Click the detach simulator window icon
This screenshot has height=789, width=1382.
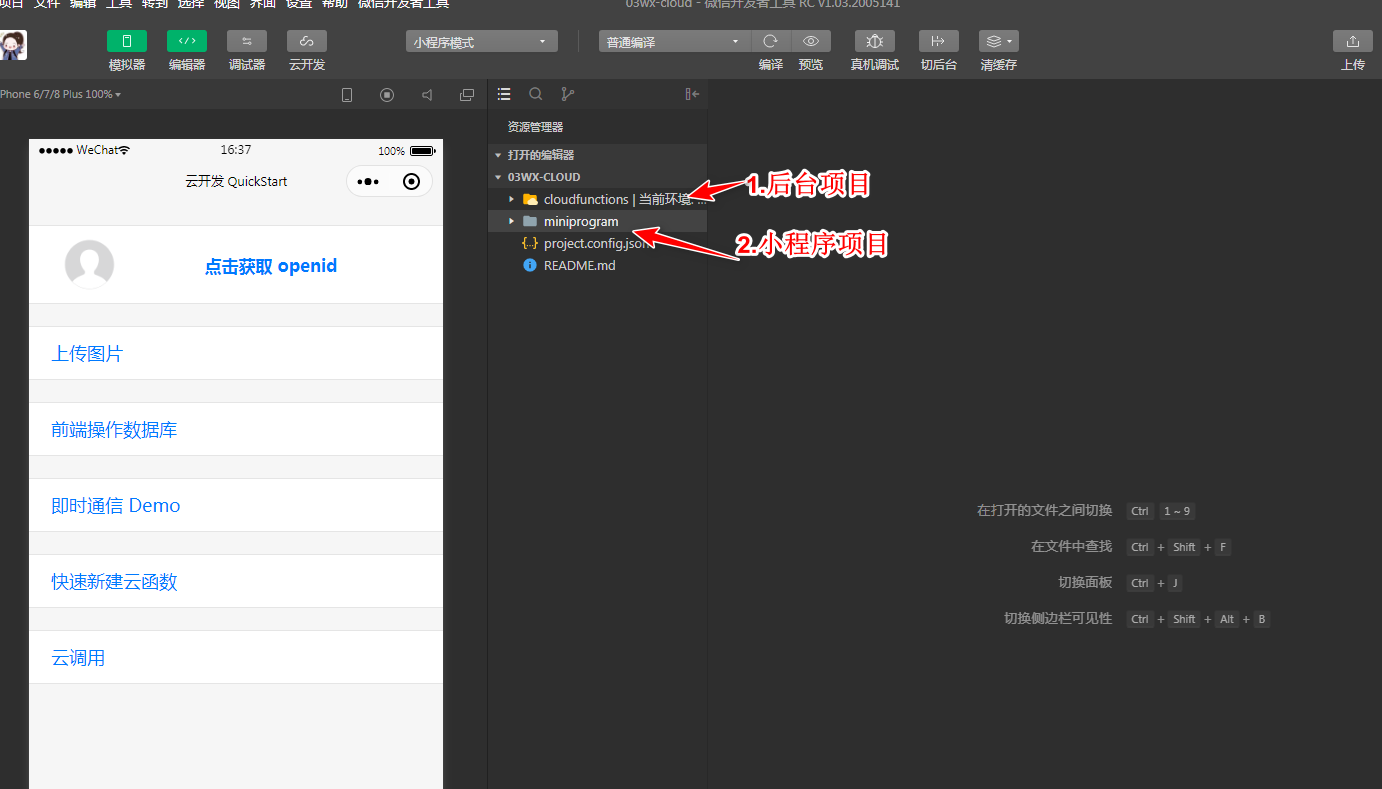pyautogui.click(x=467, y=95)
